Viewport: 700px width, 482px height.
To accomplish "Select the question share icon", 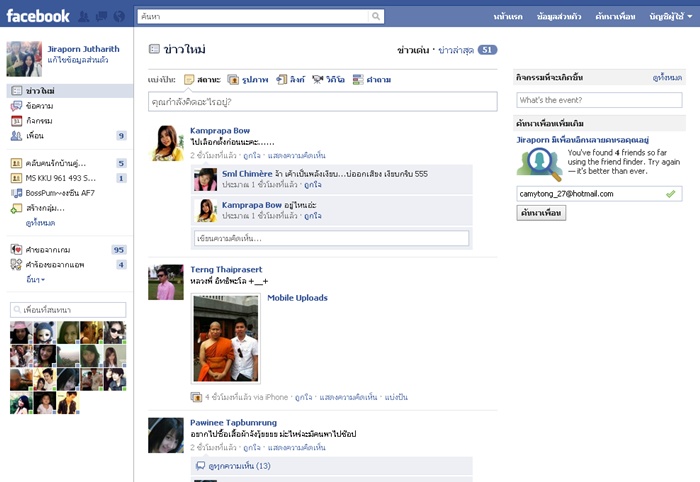I will (358, 79).
